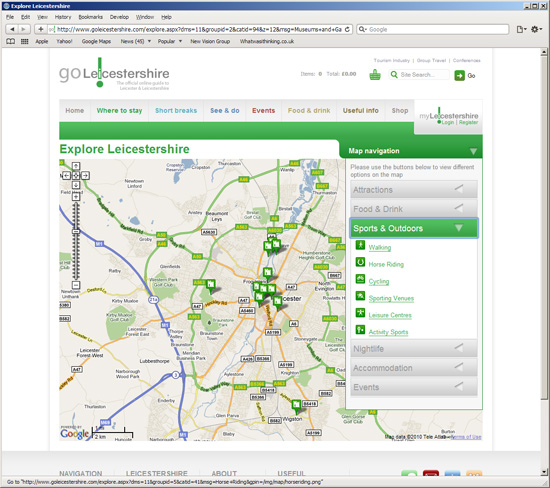Click the browser Back arrow button
This screenshot has height=488, width=550.
pos(12,29)
